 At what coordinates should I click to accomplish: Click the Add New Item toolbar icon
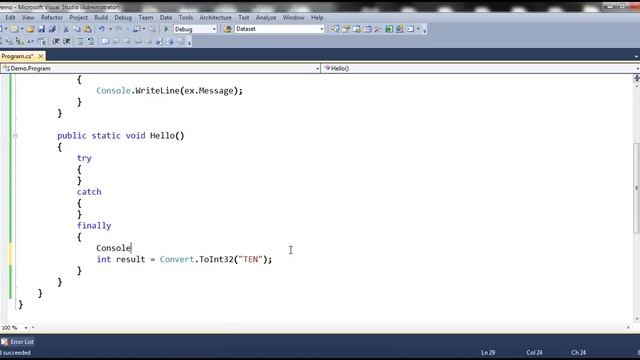(x=14, y=29)
